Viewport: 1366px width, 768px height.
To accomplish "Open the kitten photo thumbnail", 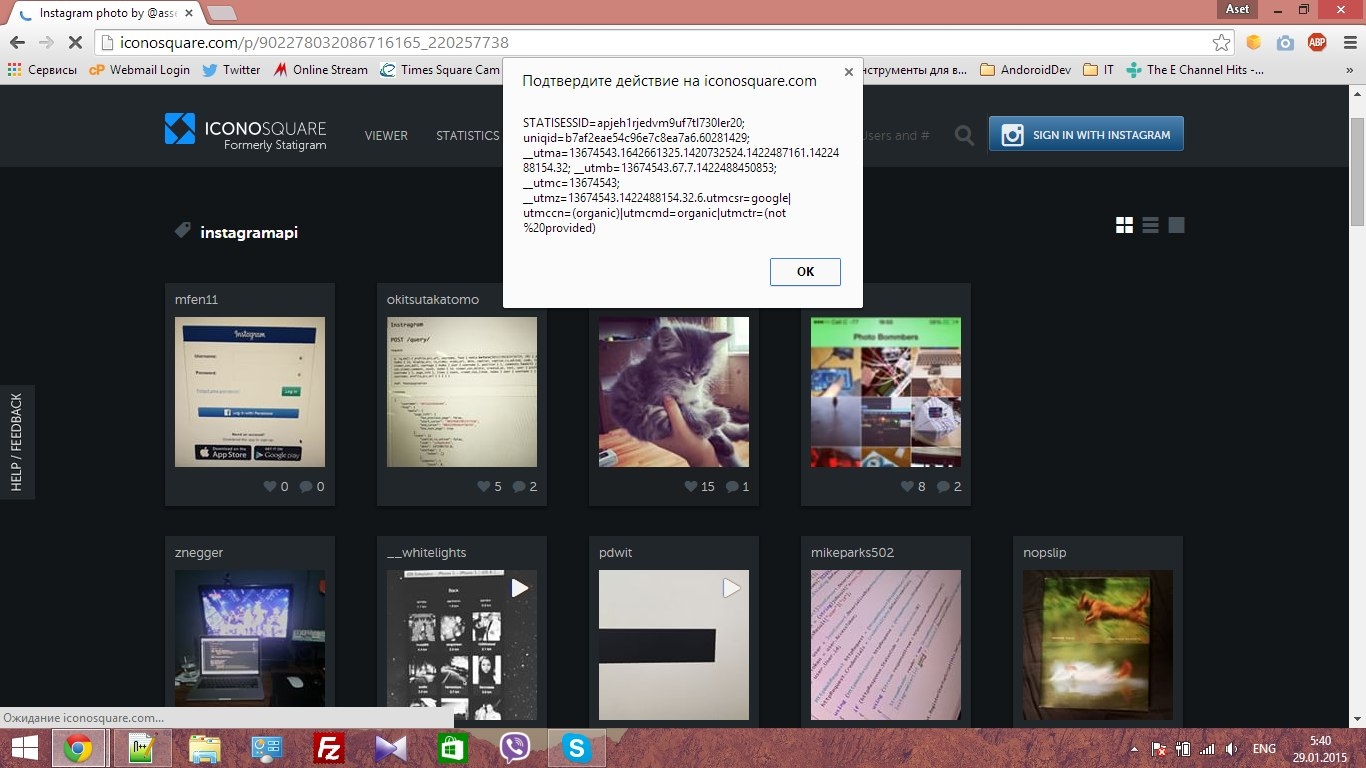I will point(673,392).
